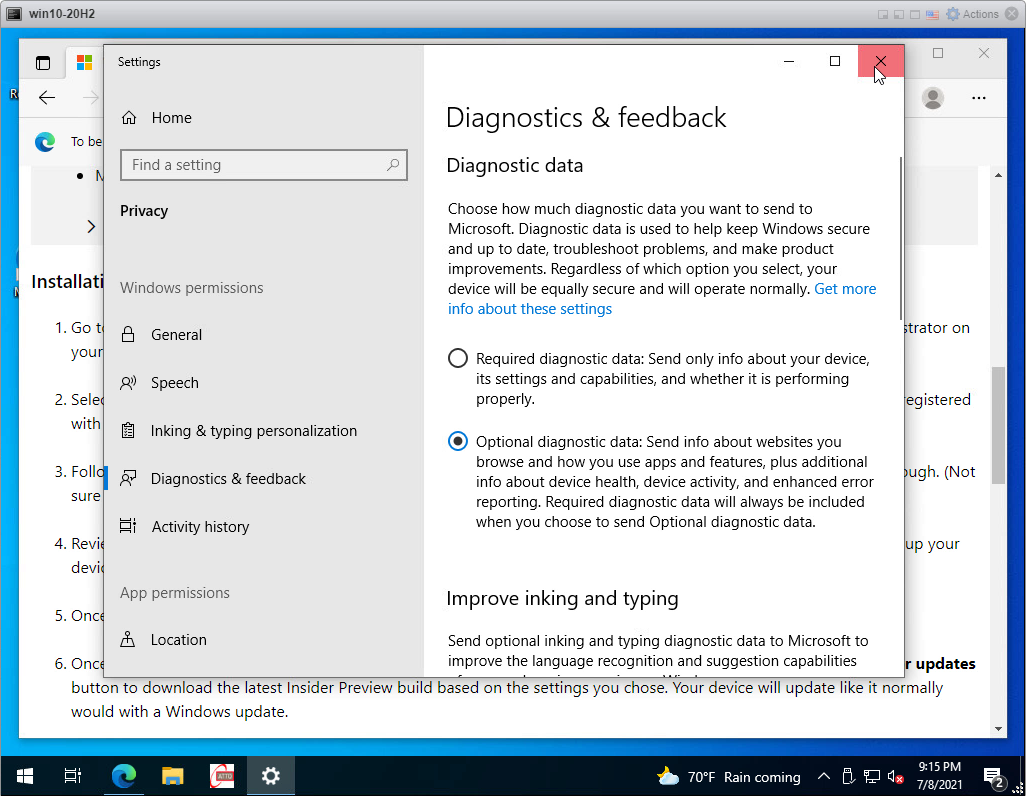Open Edge vertical tabs panel icon
Screen dimensions: 1026x796
pos(43,63)
